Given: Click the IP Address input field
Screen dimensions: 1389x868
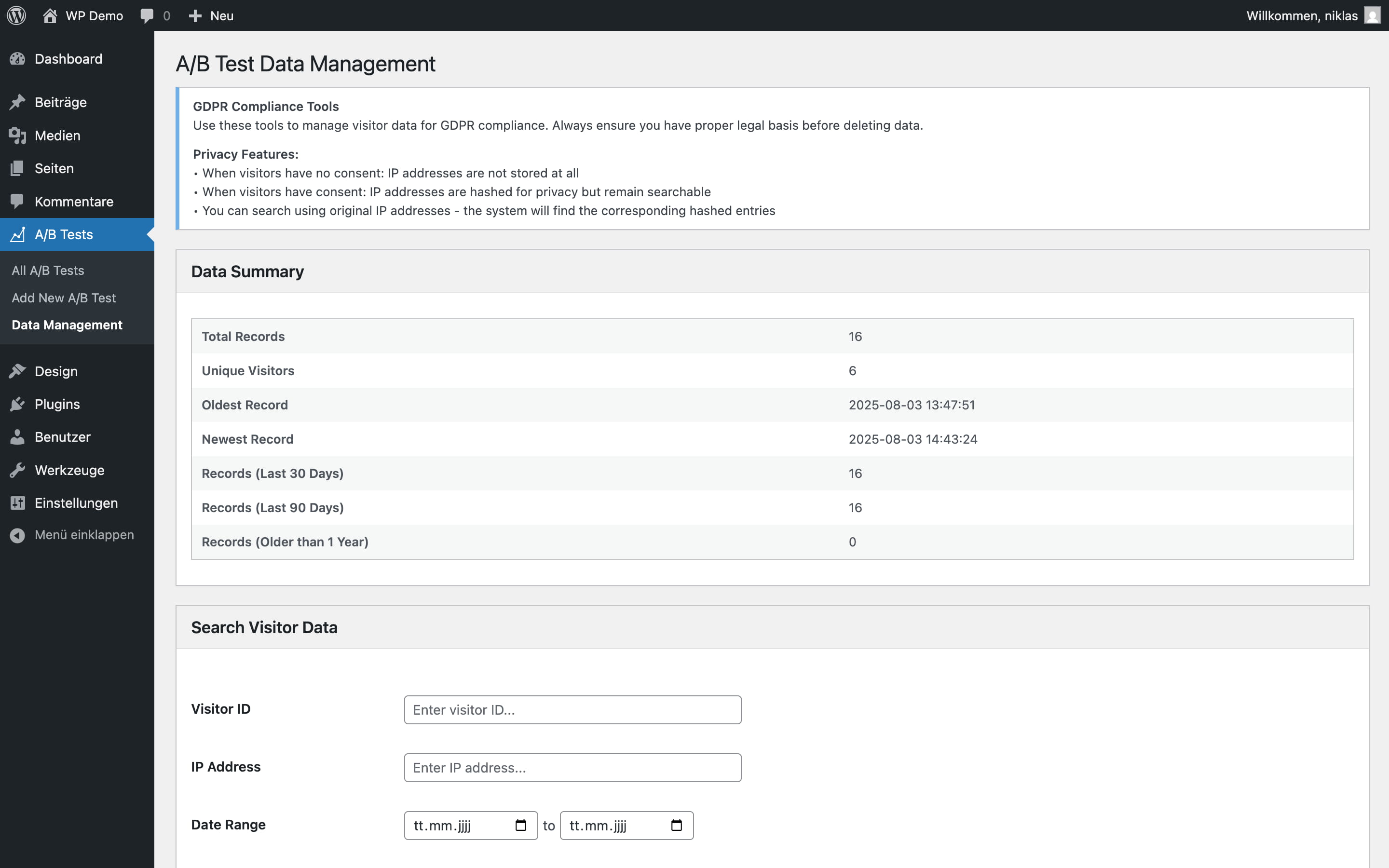Looking at the screenshot, I should [572, 768].
